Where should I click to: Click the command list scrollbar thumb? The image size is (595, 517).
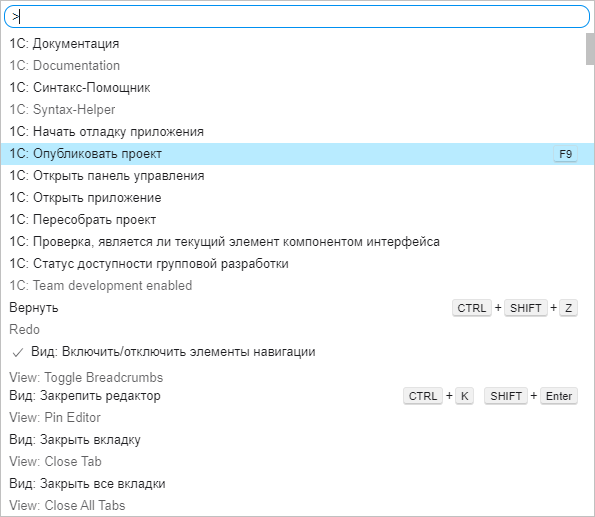590,49
